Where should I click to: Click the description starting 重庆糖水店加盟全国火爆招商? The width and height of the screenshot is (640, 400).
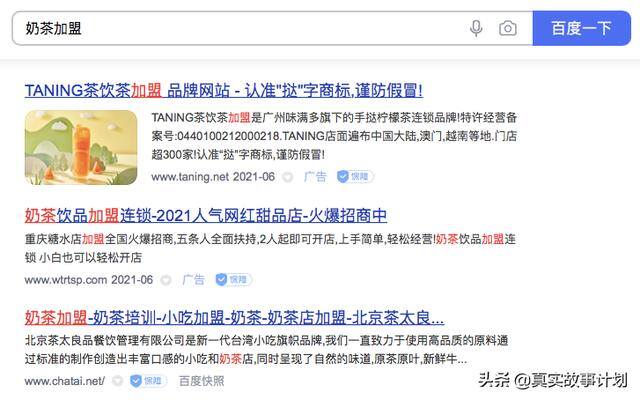pos(270,248)
